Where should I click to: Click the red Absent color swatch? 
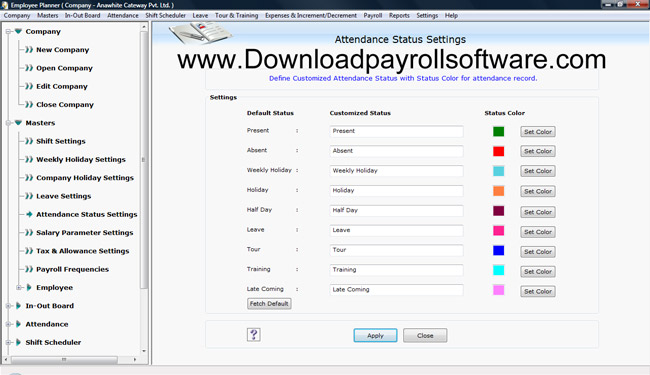[x=498, y=151]
